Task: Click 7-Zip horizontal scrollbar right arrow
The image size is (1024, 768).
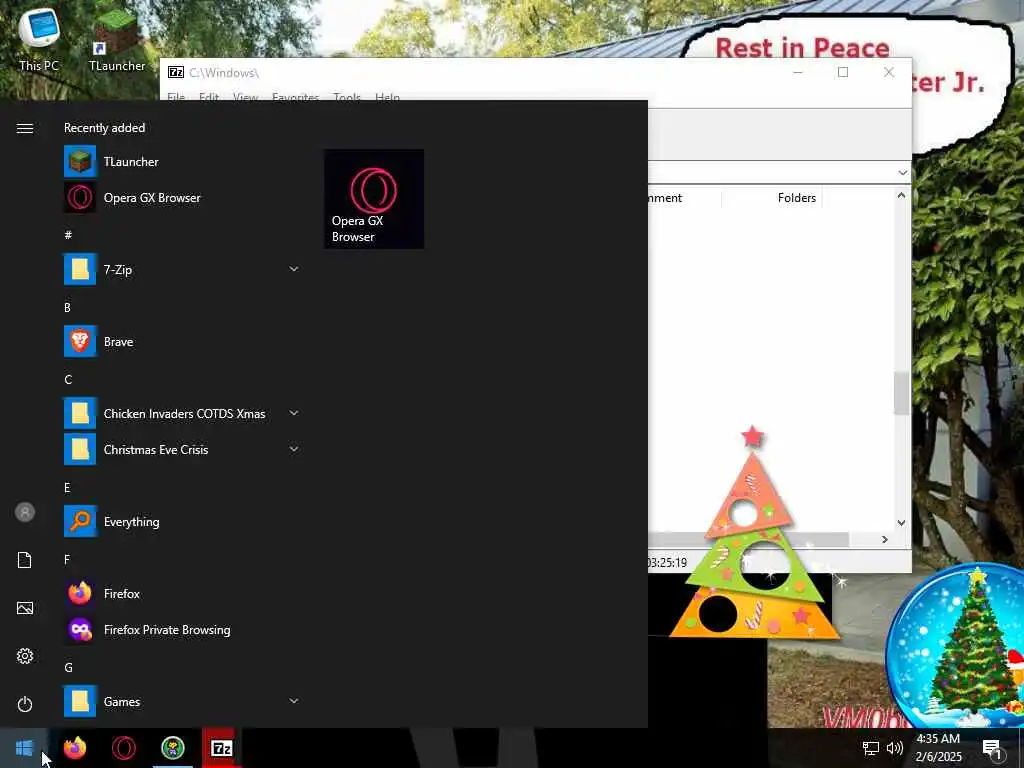Action: point(885,539)
